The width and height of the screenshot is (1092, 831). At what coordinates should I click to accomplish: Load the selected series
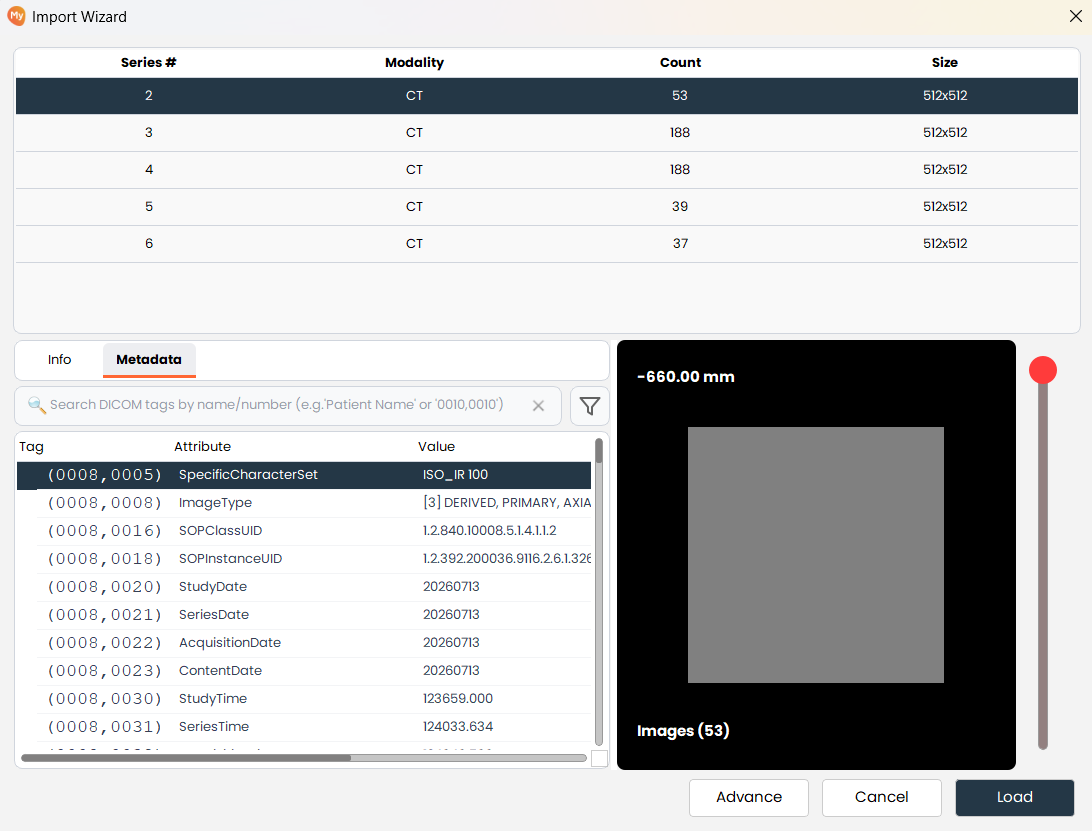click(1015, 797)
